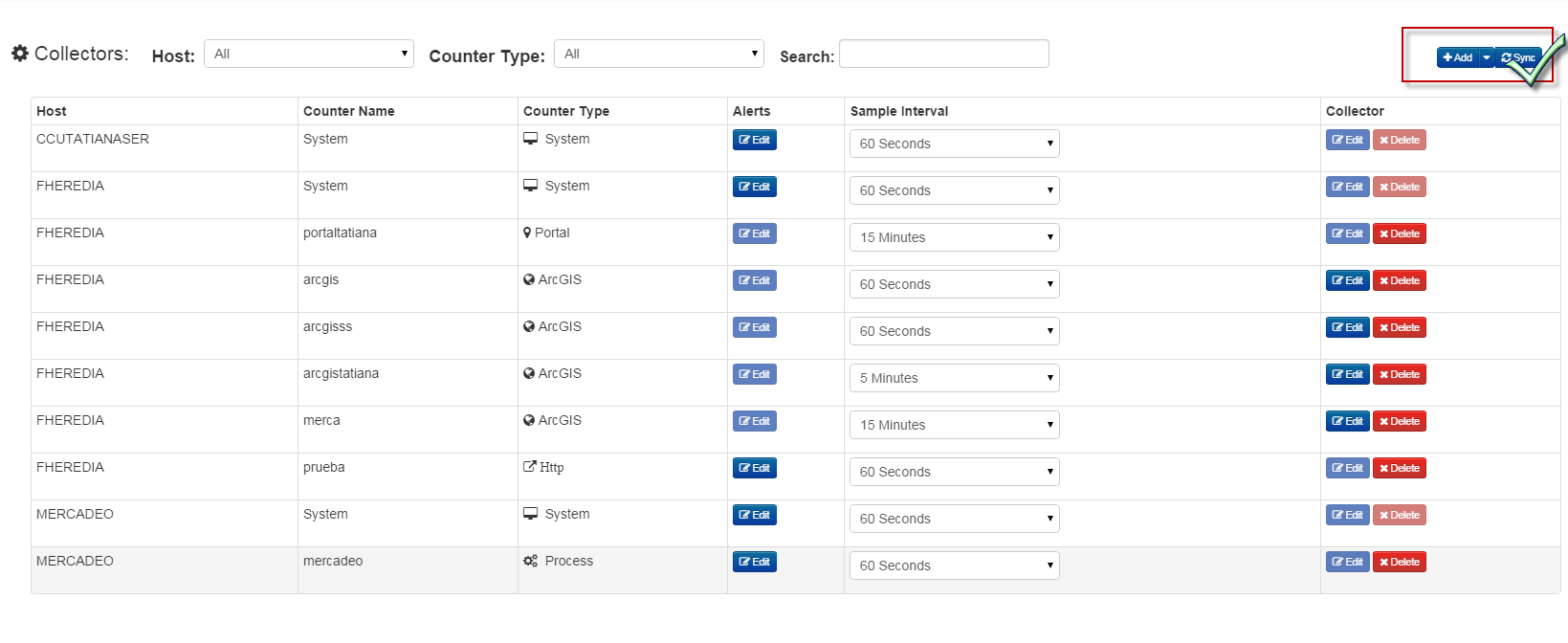The image size is (1568, 643).
Task: Edit alerts for the mercadeo Process counter
Action: (x=754, y=562)
